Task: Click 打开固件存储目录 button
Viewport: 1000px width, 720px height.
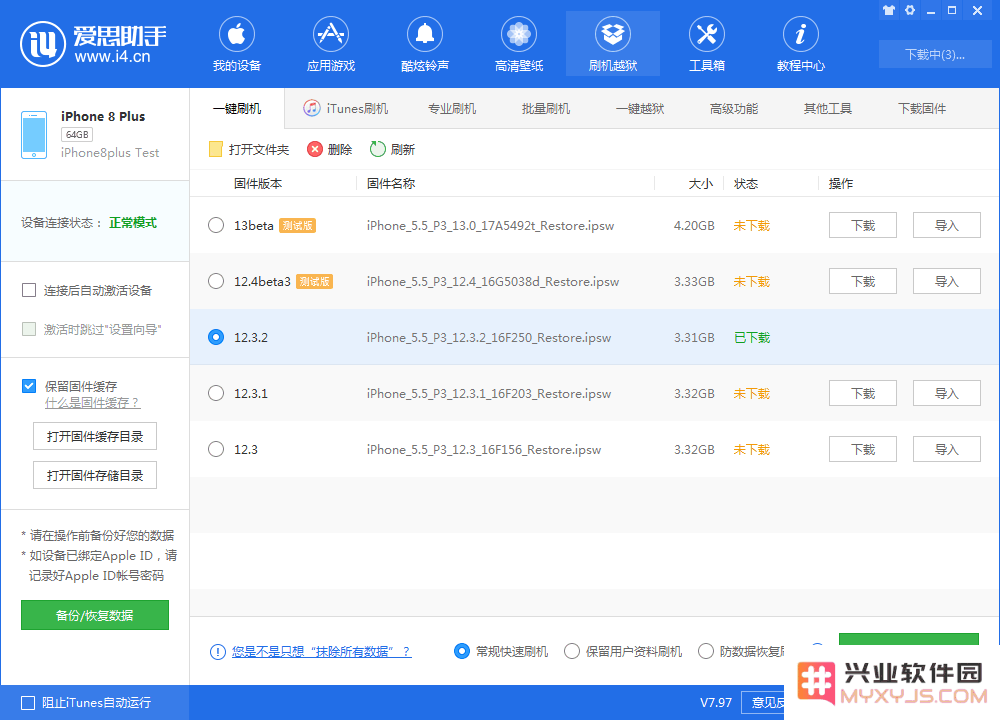Action: 95,475
